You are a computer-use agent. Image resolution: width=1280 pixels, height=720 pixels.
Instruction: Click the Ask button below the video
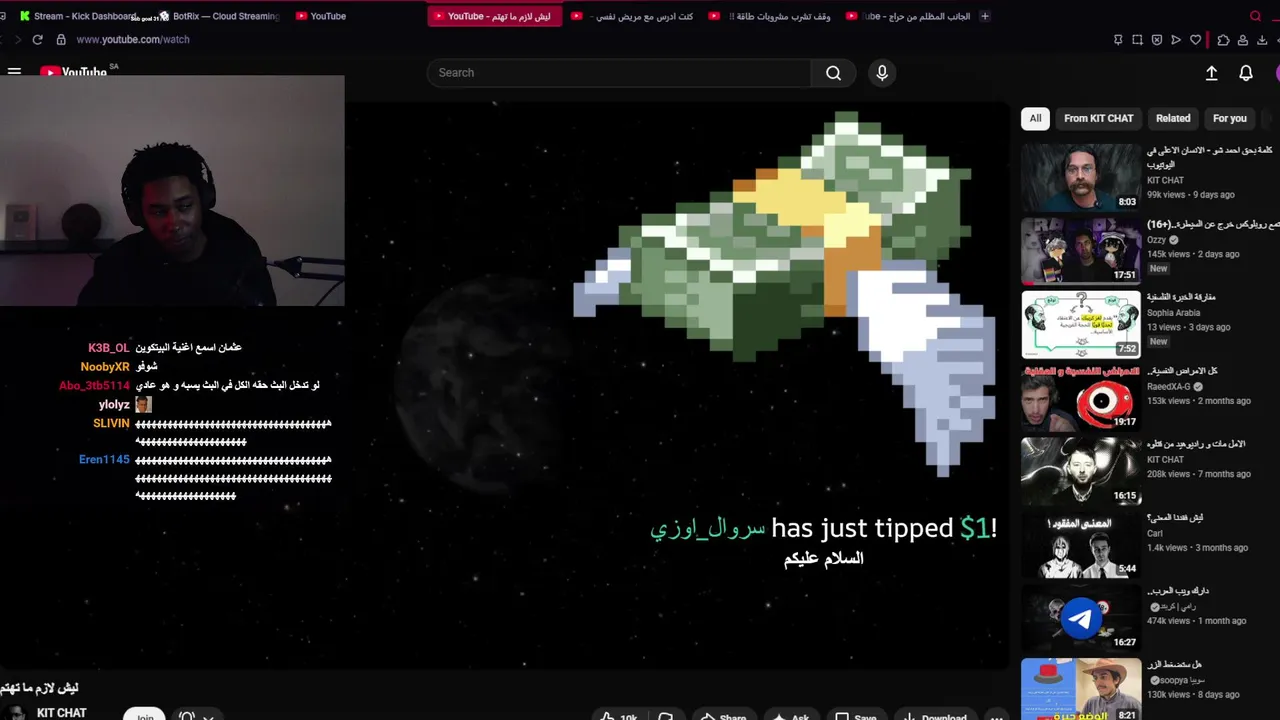click(791, 716)
